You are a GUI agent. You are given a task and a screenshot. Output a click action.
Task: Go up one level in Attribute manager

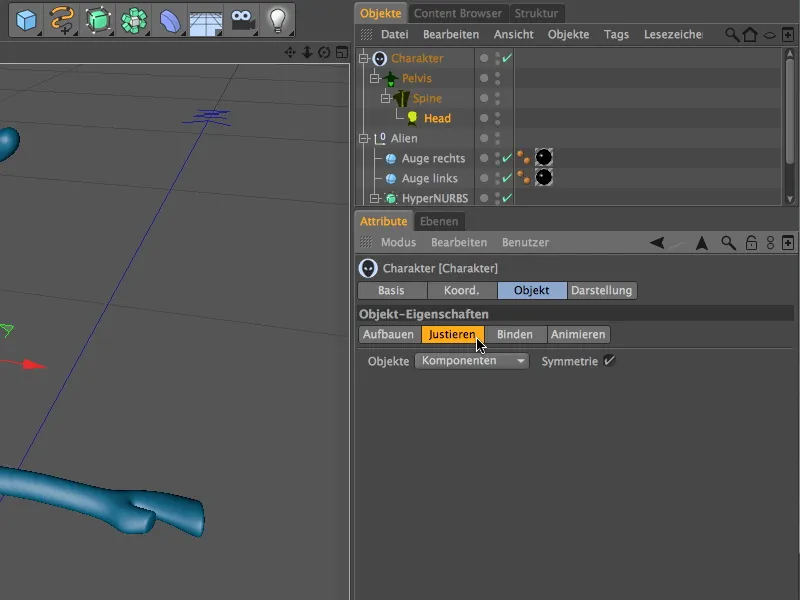702,243
